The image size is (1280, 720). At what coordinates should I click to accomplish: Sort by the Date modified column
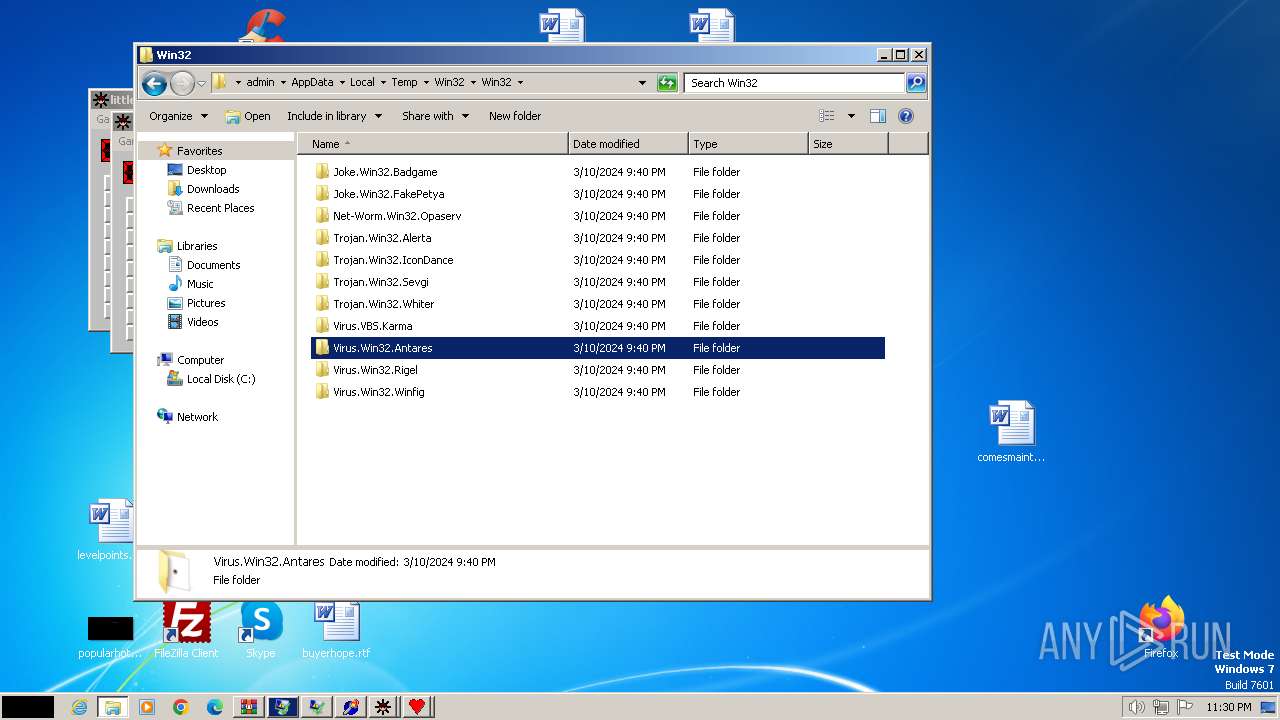pos(628,144)
